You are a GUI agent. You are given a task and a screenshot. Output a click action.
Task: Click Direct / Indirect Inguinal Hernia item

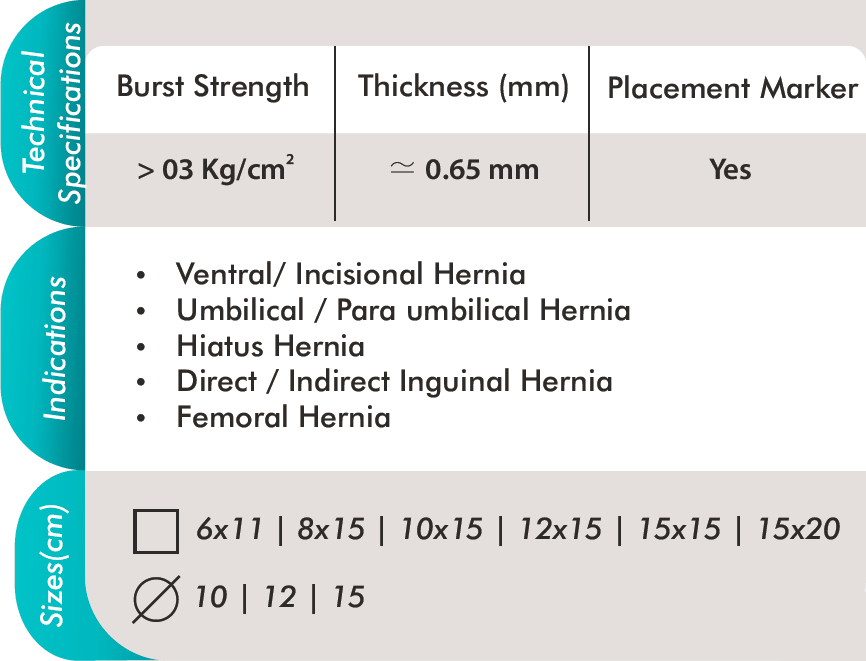coord(394,382)
